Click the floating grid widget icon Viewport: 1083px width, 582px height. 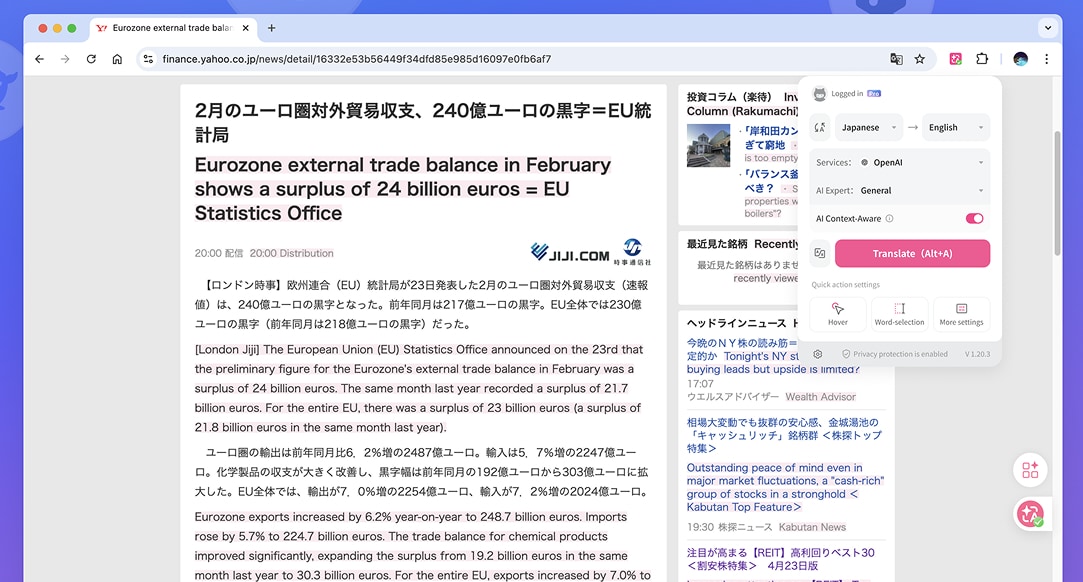coord(1030,470)
